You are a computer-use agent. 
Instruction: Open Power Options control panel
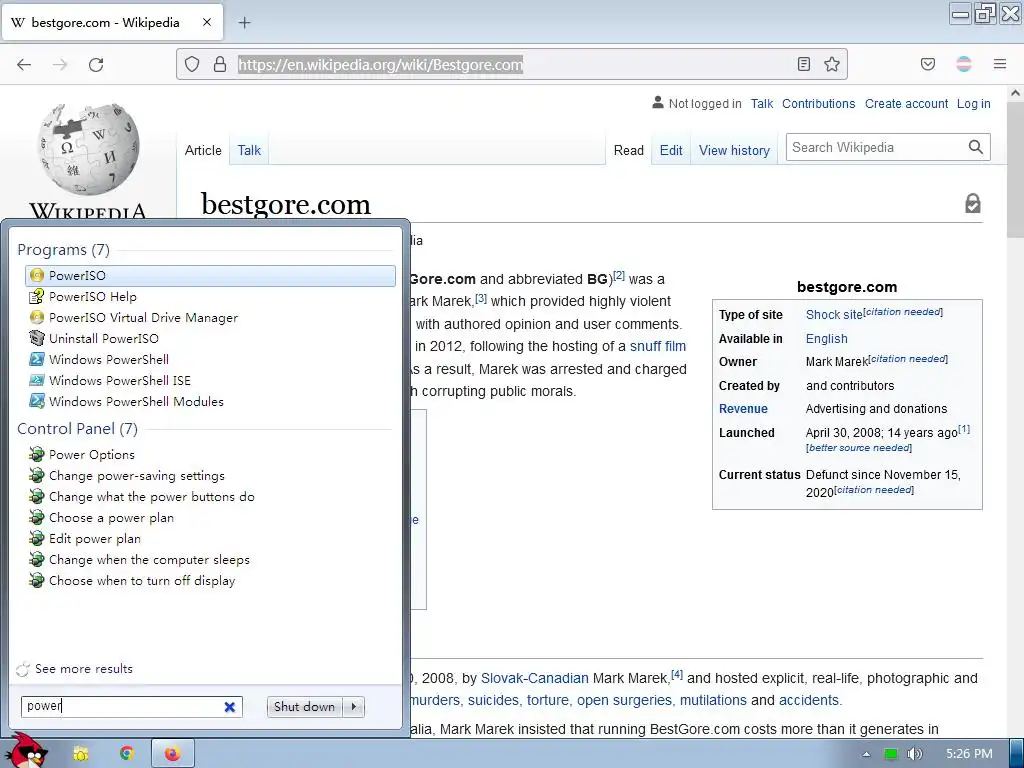coord(210,455)
